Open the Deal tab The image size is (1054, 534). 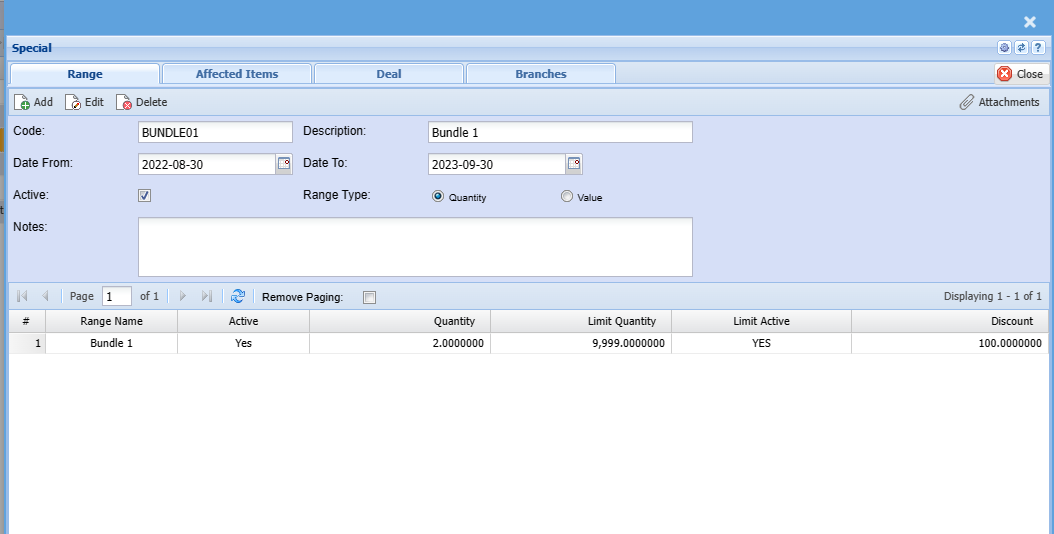click(389, 74)
